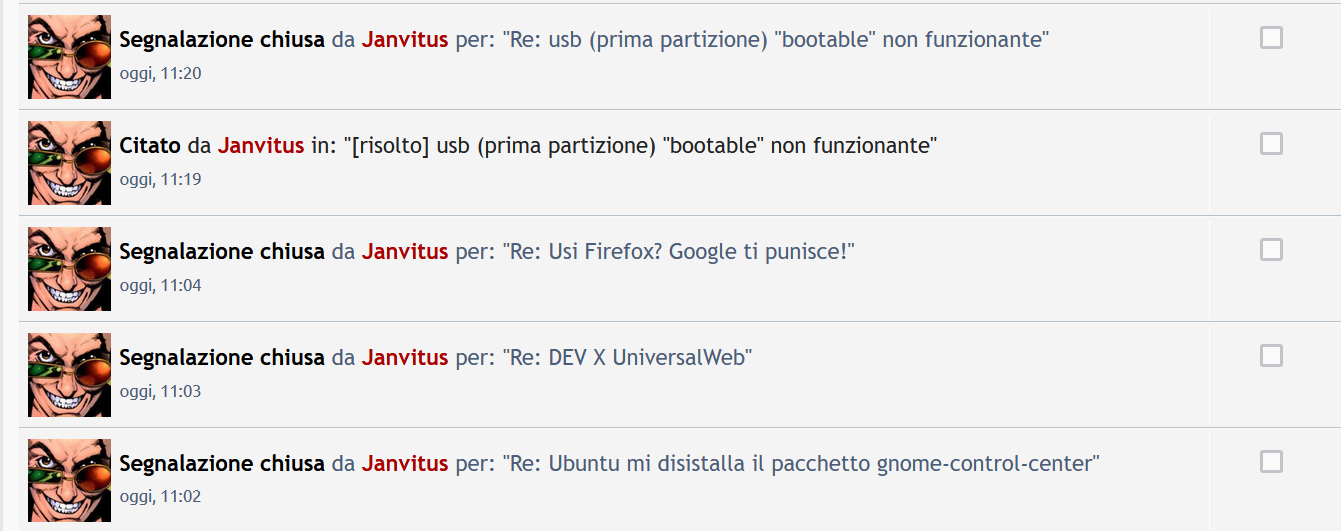This screenshot has width=1341, height=531.
Task: Click avatar for the Firefox Google notification
Action: click(x=69, y=269)
